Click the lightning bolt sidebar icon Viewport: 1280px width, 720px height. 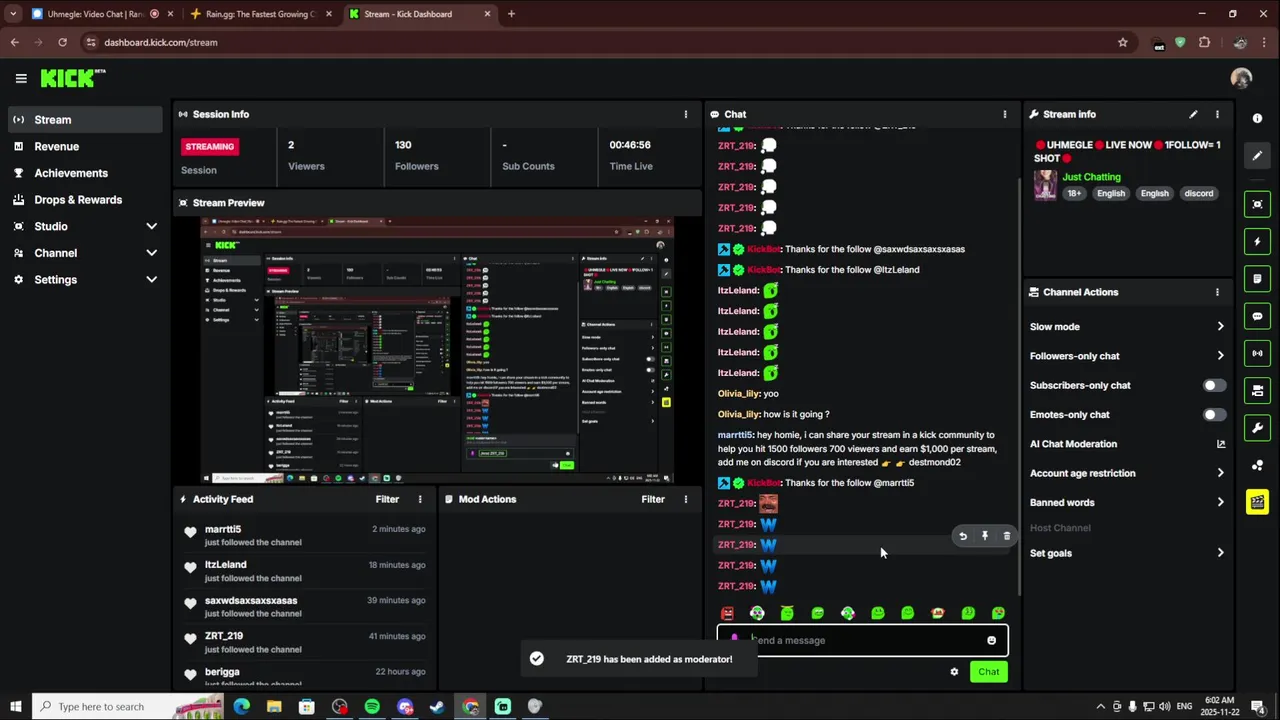(x=1257, y=241)
